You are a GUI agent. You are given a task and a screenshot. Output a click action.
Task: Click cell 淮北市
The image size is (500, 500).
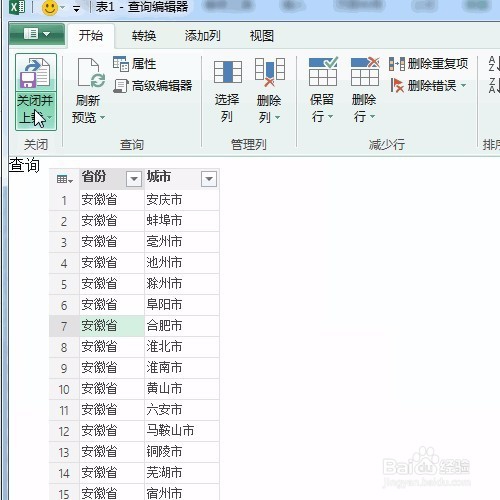182,347
